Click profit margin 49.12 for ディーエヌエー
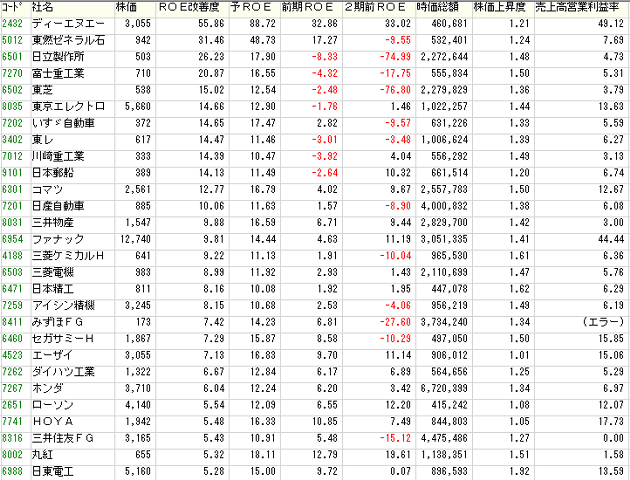 point(611,24)
